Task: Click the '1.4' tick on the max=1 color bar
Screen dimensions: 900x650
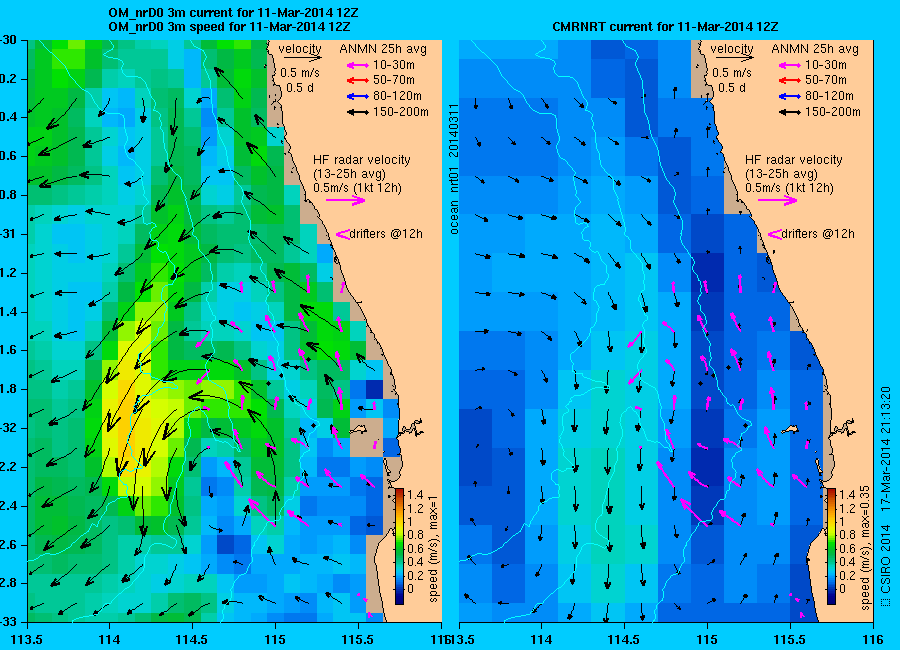Action: (x=415, y=495)
